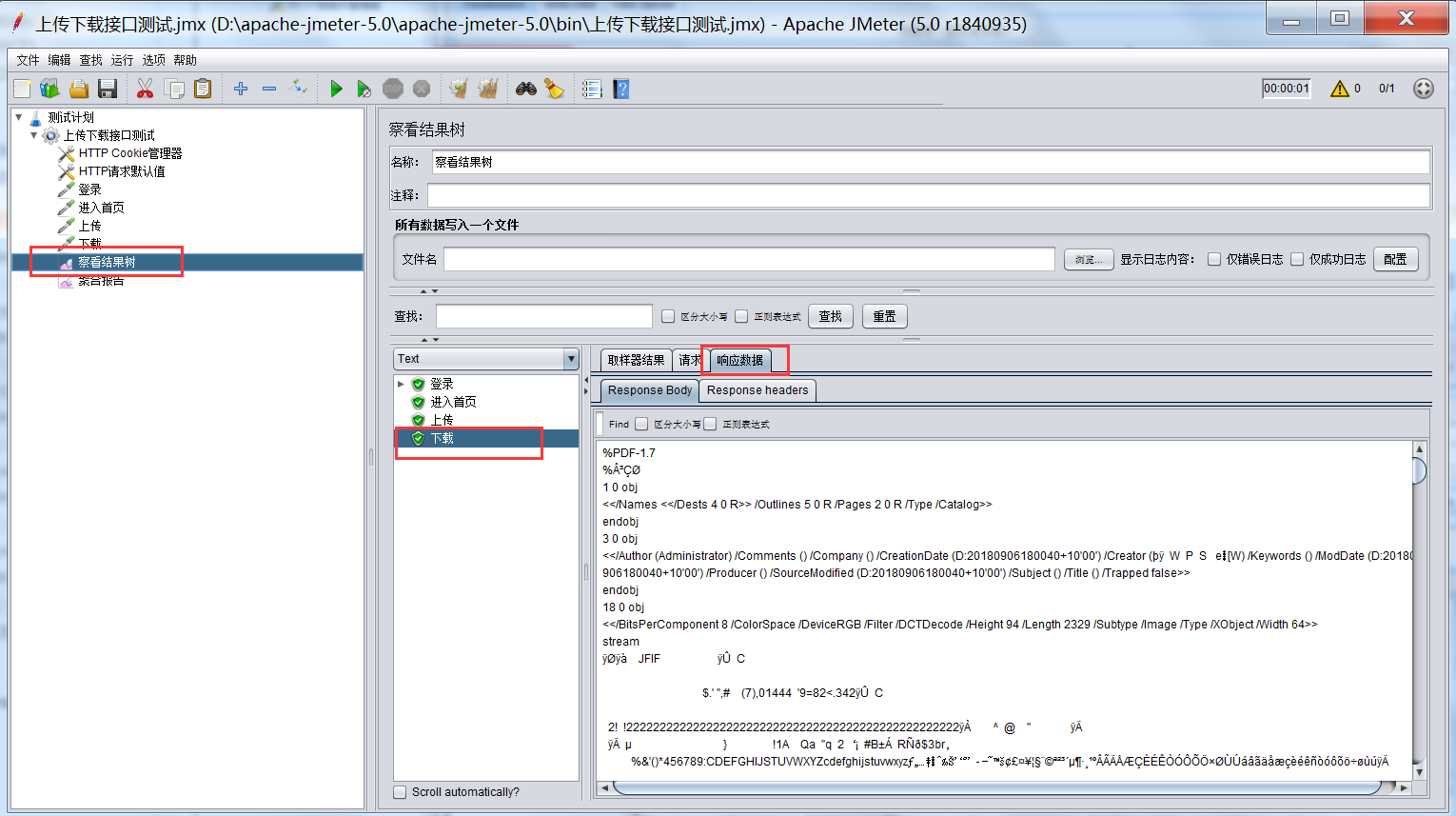Screen dimensions: 1456x816
Task: Open the 运行 menu
Action: pyautogui.click(x=122, y=60)
